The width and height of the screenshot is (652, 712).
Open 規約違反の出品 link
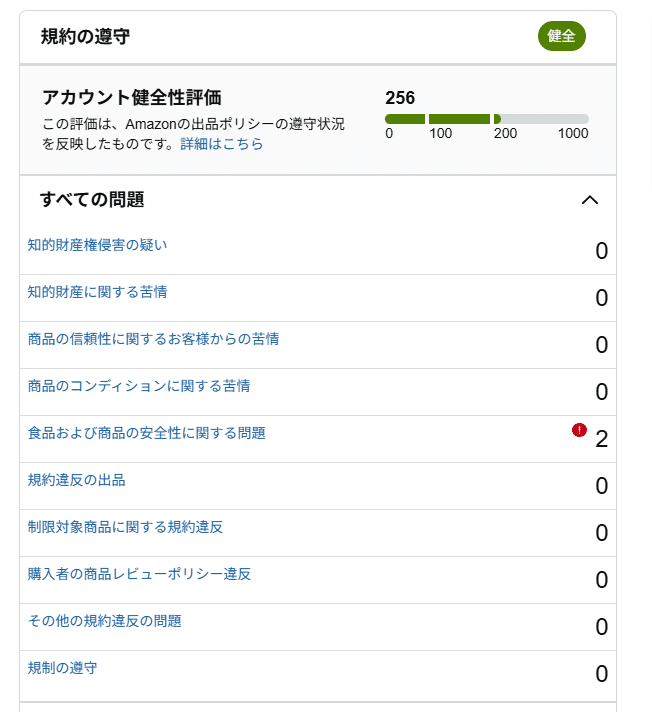pos(76,480)
